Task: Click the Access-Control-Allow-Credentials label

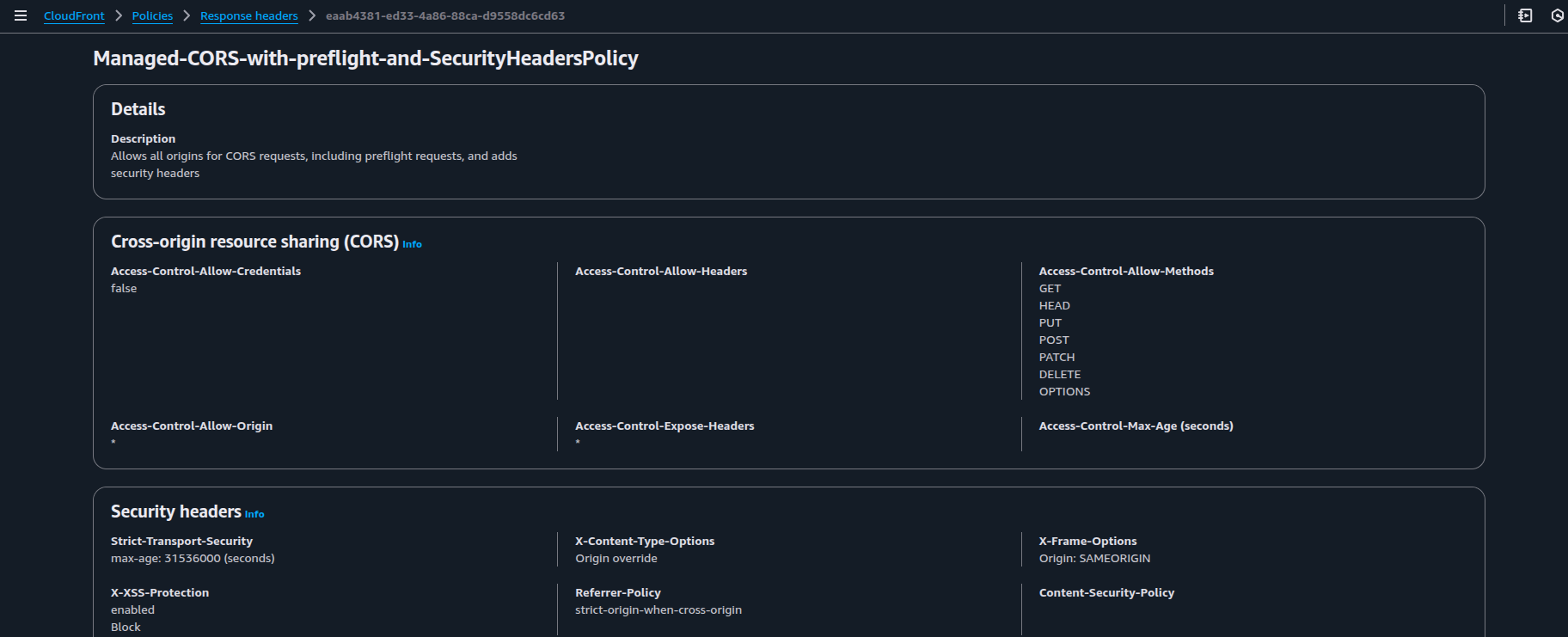Action: coord(205,271)
